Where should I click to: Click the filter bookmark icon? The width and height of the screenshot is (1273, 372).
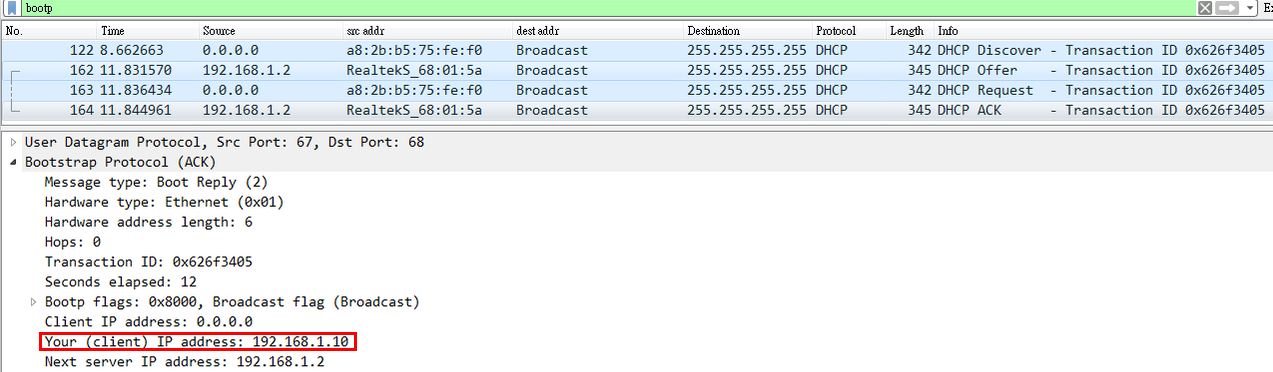click(11, 8)
